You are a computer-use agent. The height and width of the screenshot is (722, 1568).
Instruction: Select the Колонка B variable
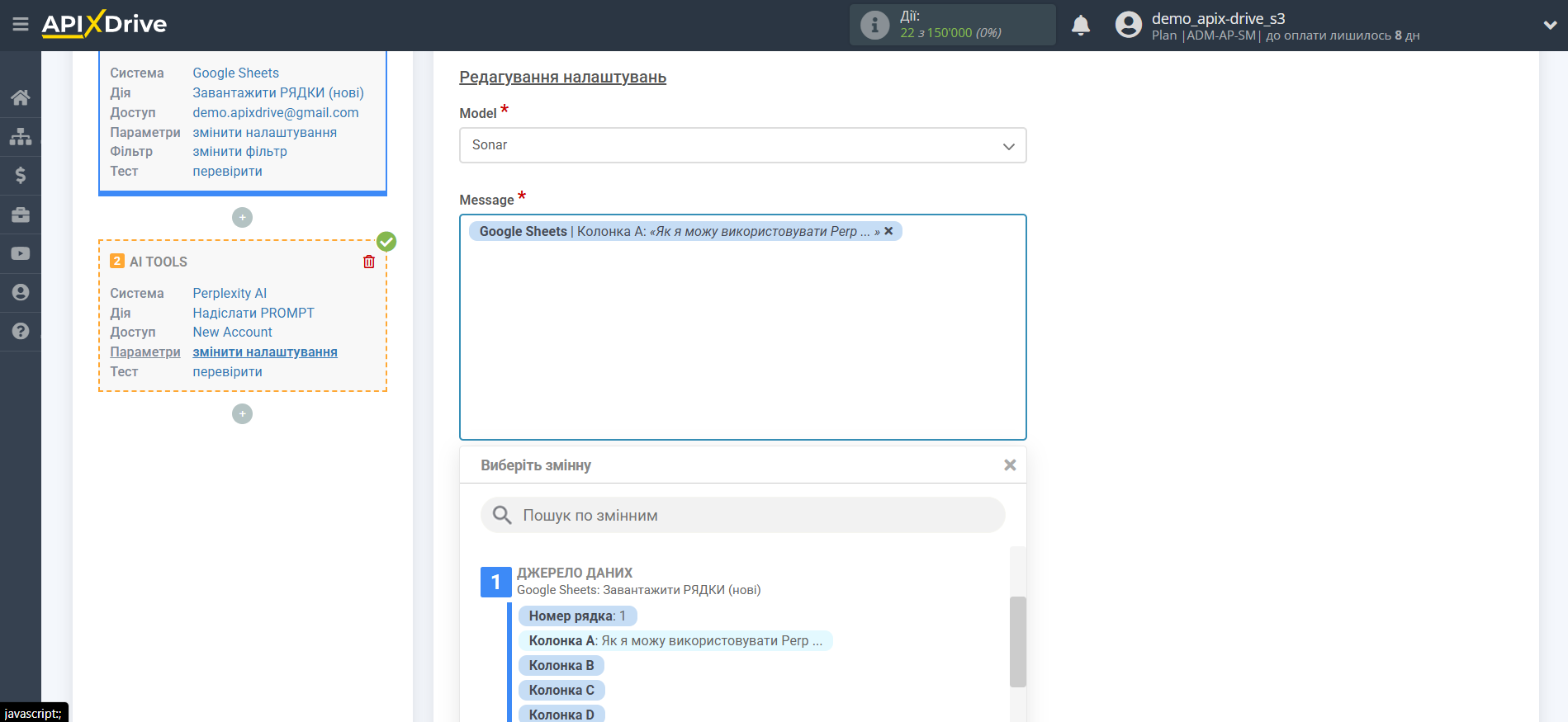coord(561,665)
